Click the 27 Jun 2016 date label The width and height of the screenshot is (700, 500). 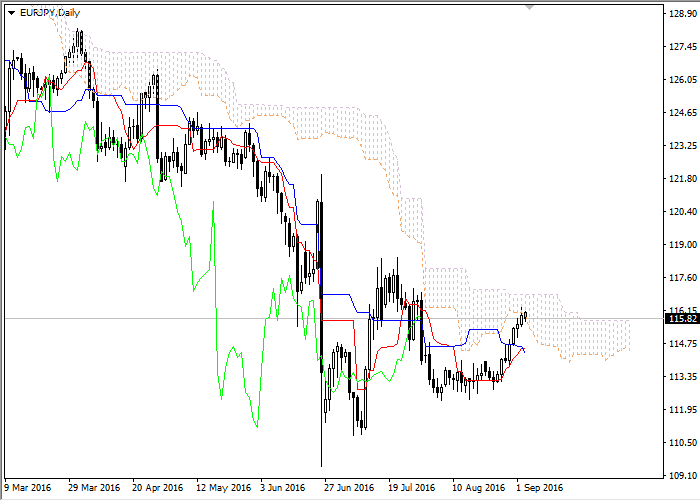[349, 488]
